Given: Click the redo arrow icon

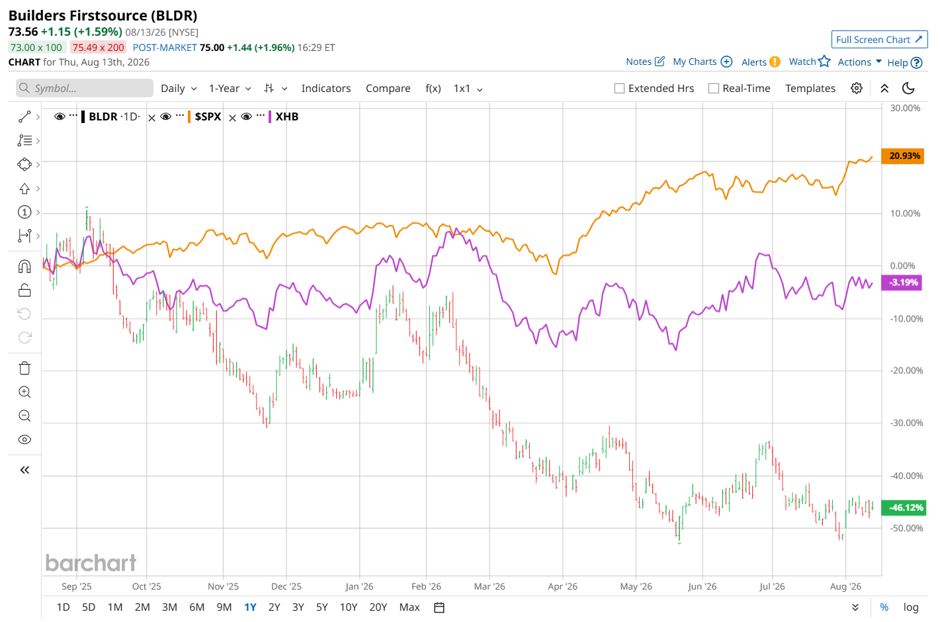Looking at the screenshot, I should [25, 338].
